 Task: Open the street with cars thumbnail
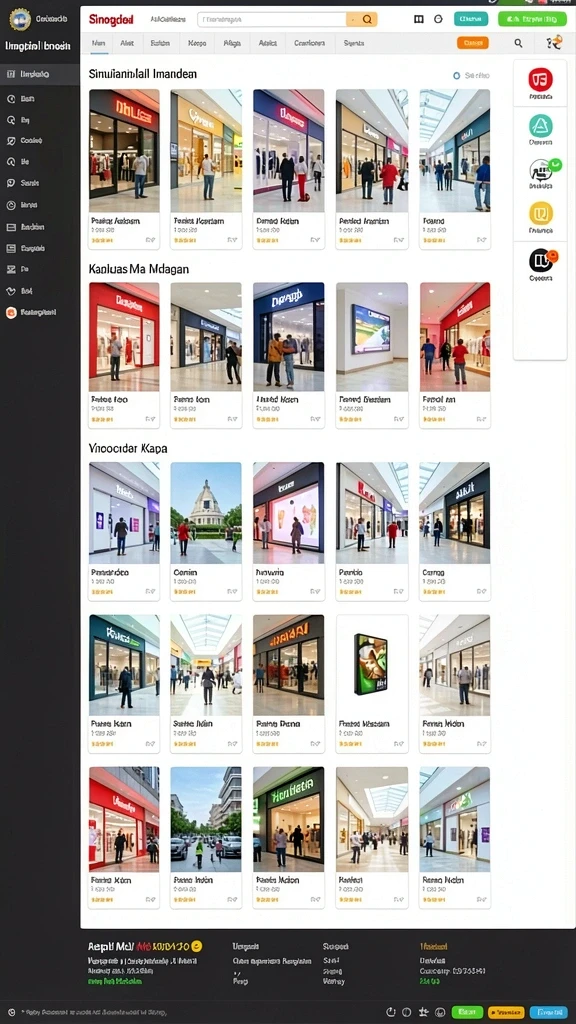[x=206, y=819]
